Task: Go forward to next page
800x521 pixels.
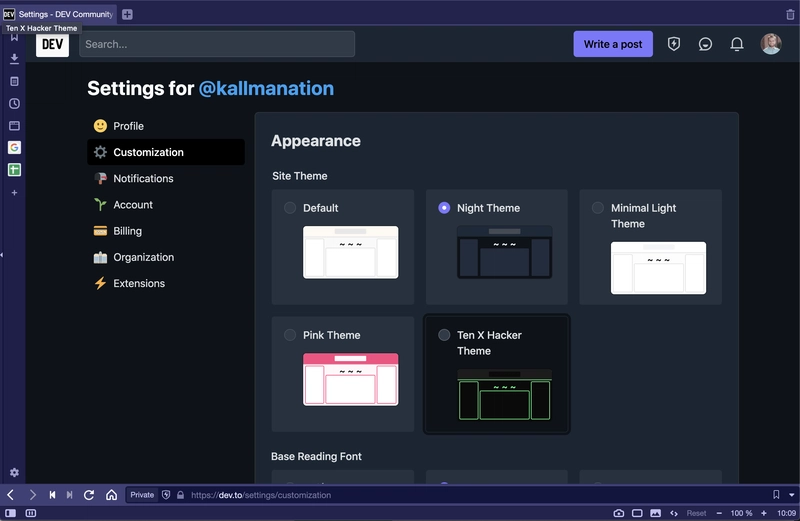Action: click(x=33, y=494)
